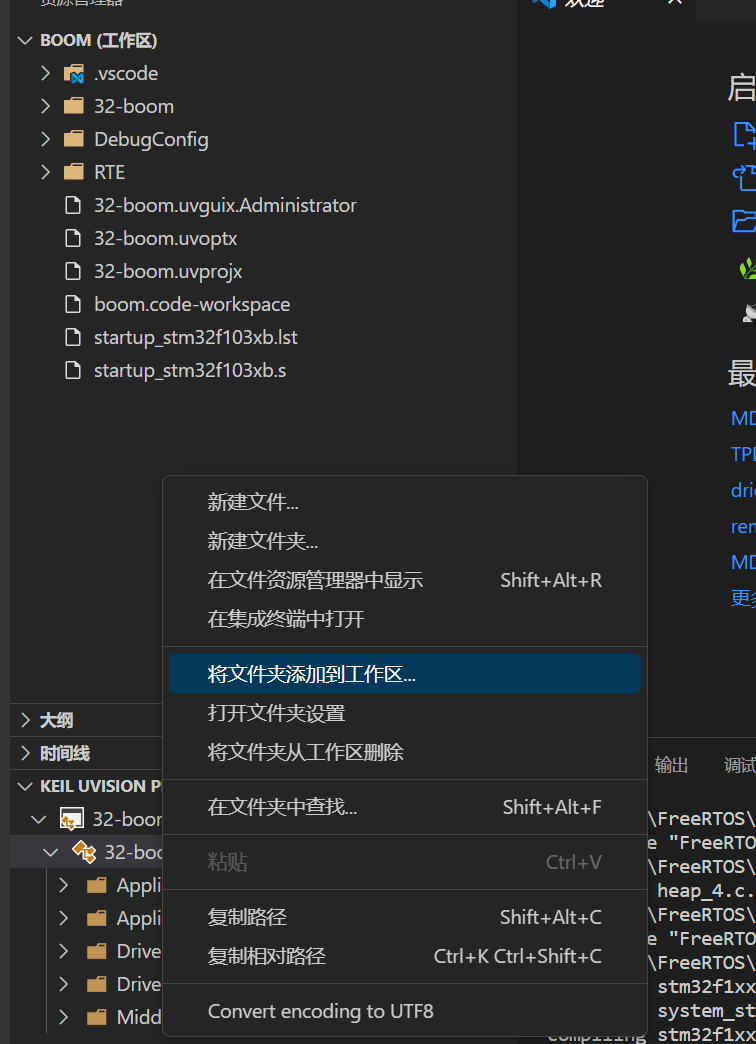The height and width of the screenshot is (1044, 756).
Task: Collapse the KEIL UVISION project section
Action: click(25, 786)
